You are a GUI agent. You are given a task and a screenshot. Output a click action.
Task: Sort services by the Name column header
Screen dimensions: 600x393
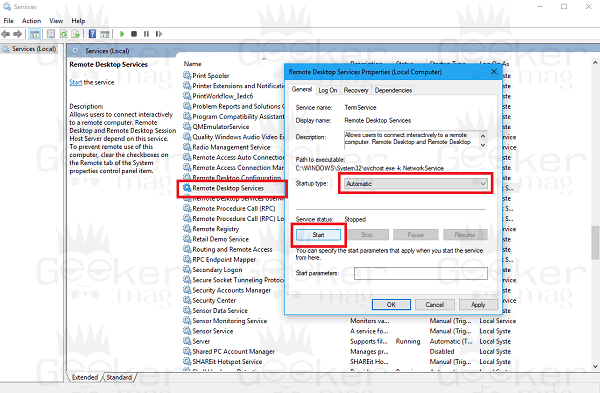coord(192,64)
